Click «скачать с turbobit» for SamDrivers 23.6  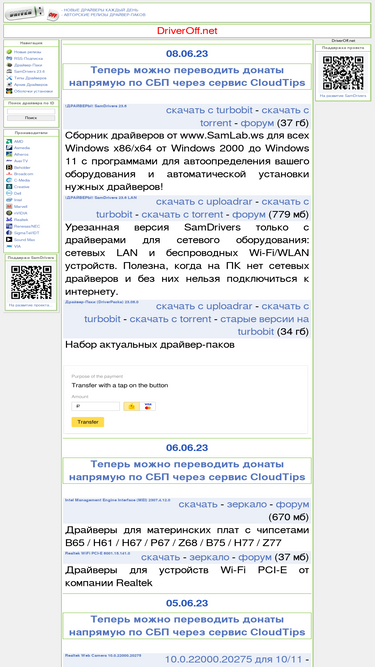(209, 111)
